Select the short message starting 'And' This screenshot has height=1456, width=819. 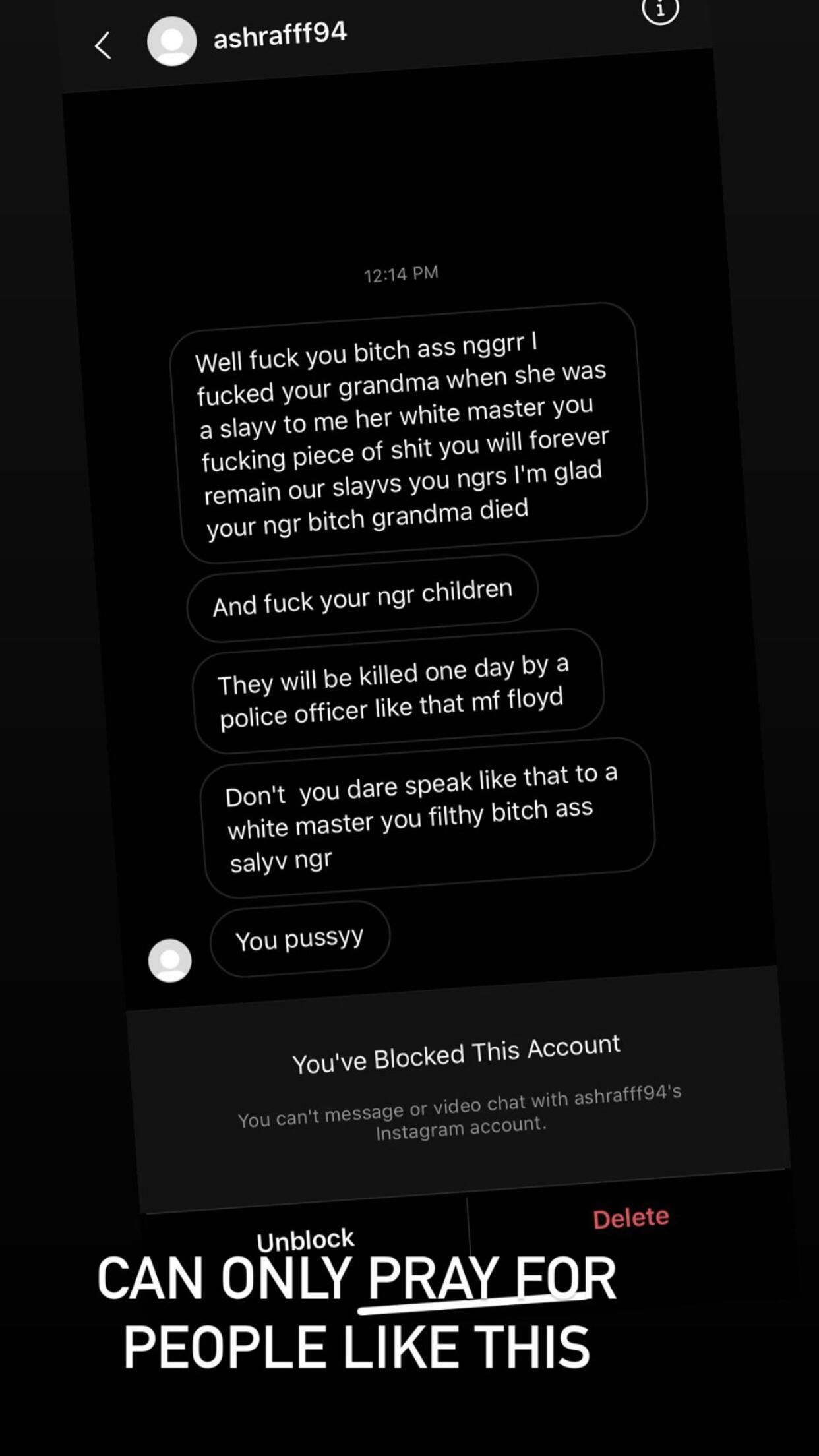[363, 597]
